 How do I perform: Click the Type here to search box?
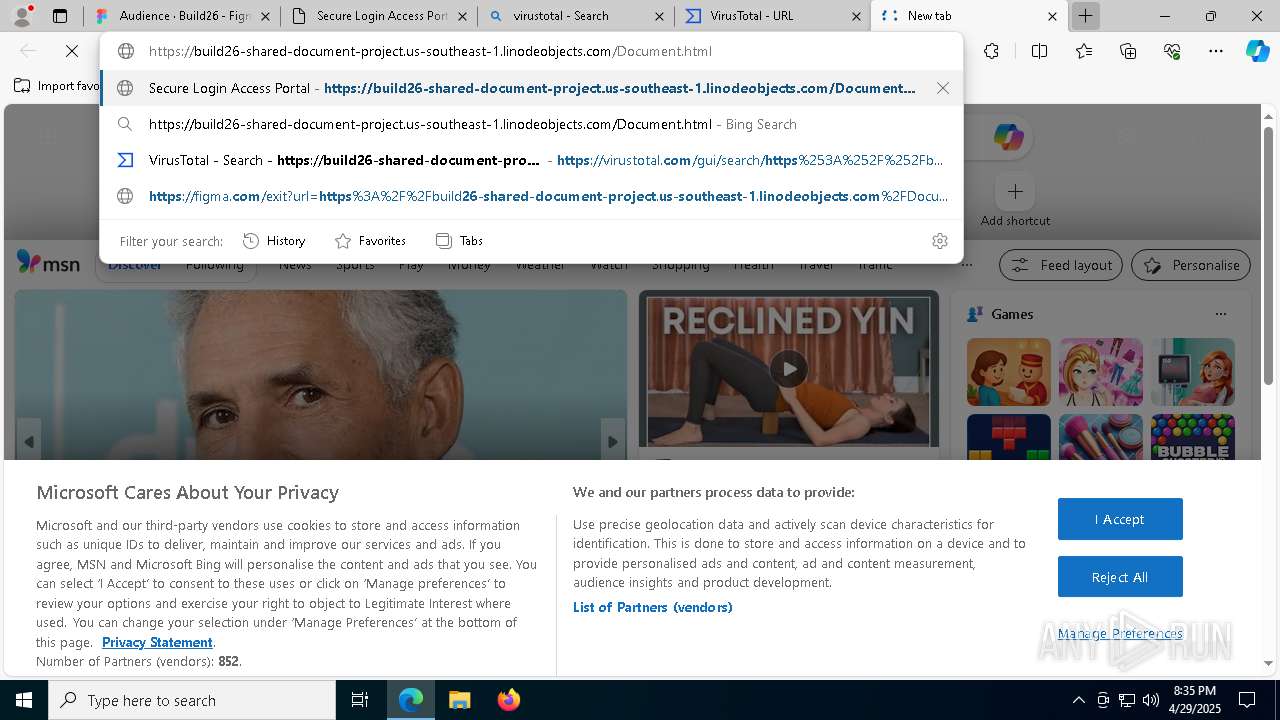(x=192, y=700)
